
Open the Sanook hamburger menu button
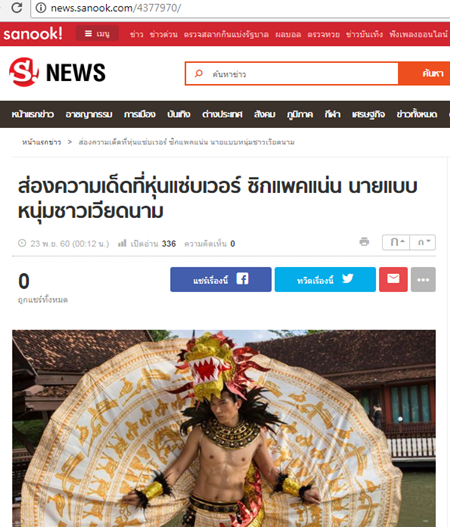(x=97, y=33)
